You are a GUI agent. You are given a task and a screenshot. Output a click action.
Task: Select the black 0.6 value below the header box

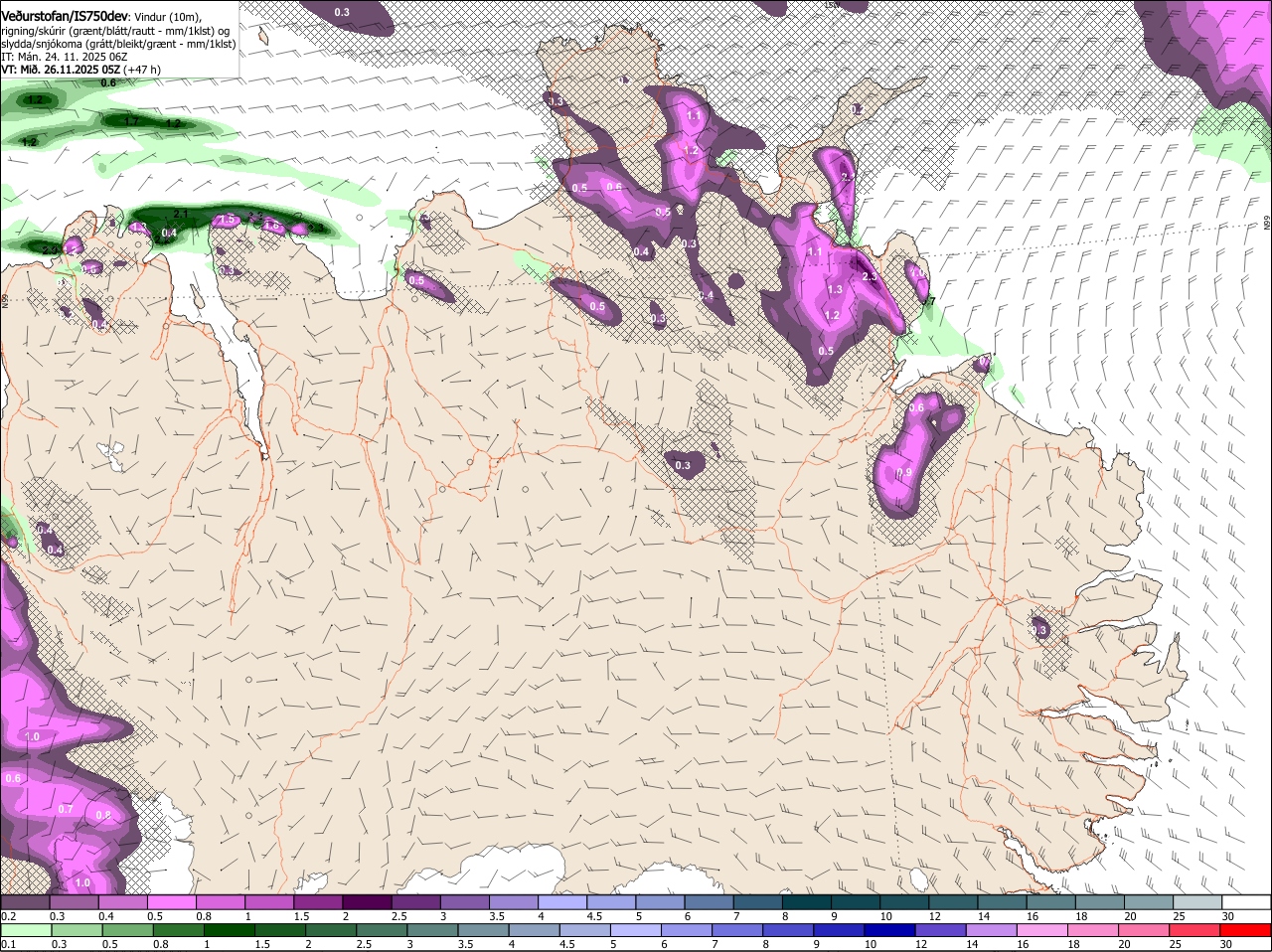108,83
